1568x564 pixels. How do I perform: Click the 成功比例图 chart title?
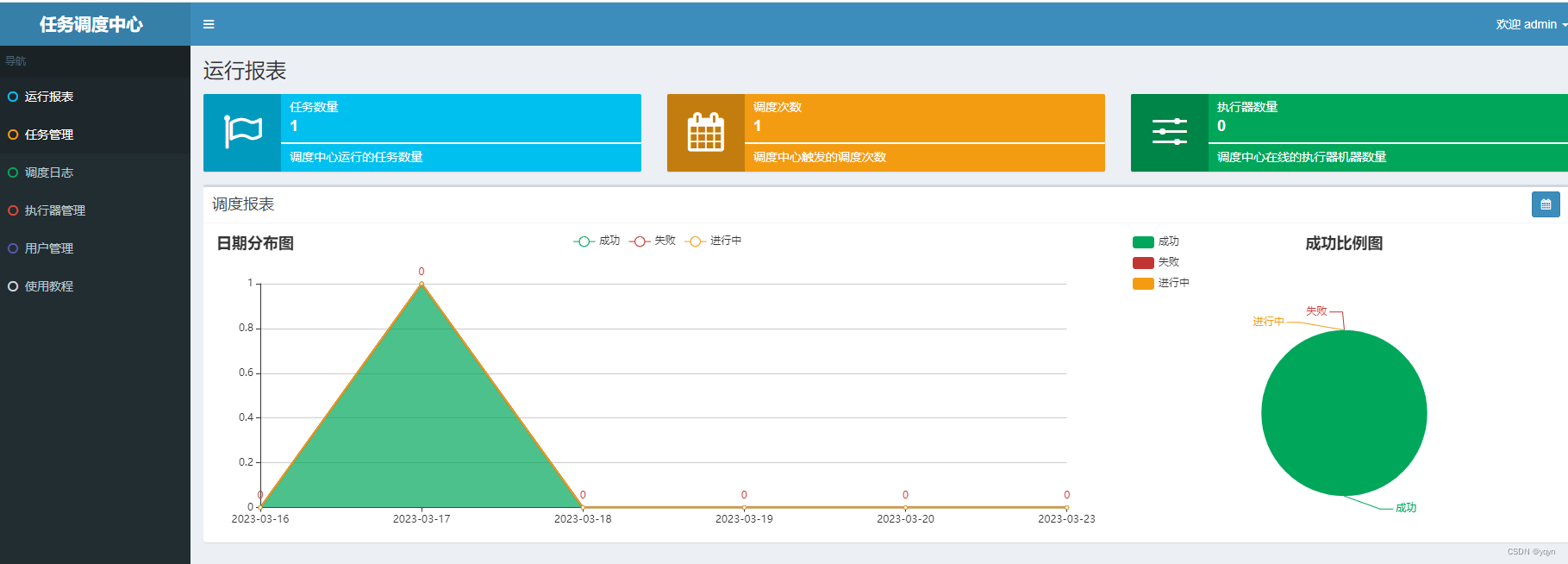(x=1344, y=243)
